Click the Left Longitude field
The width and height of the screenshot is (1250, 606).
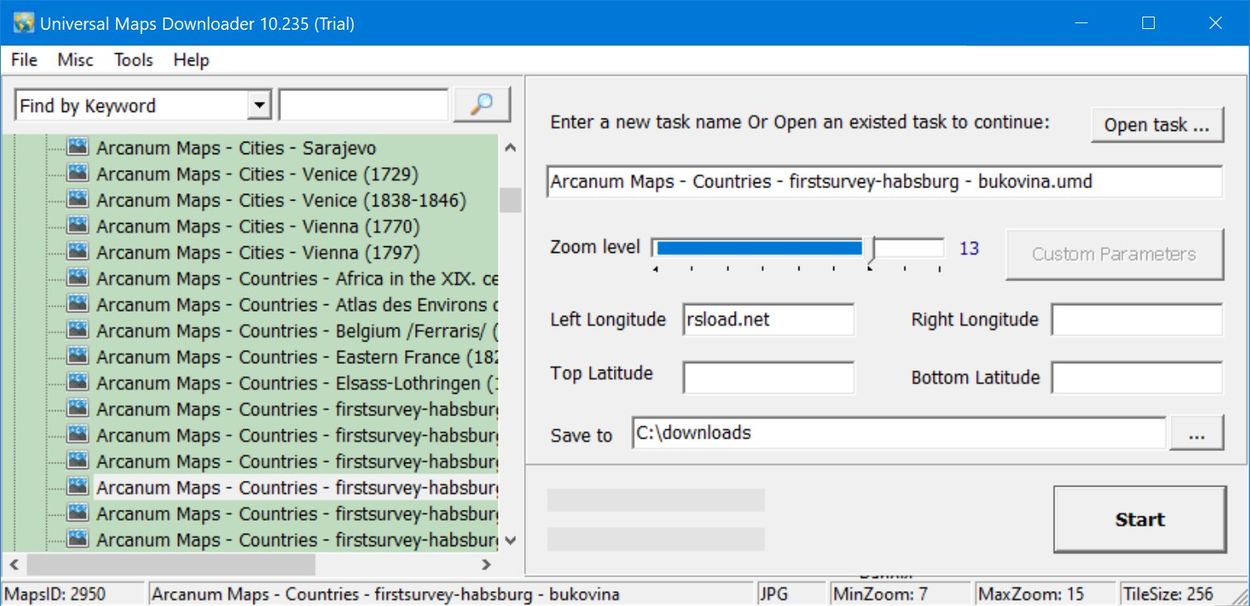tap(768, 319)
